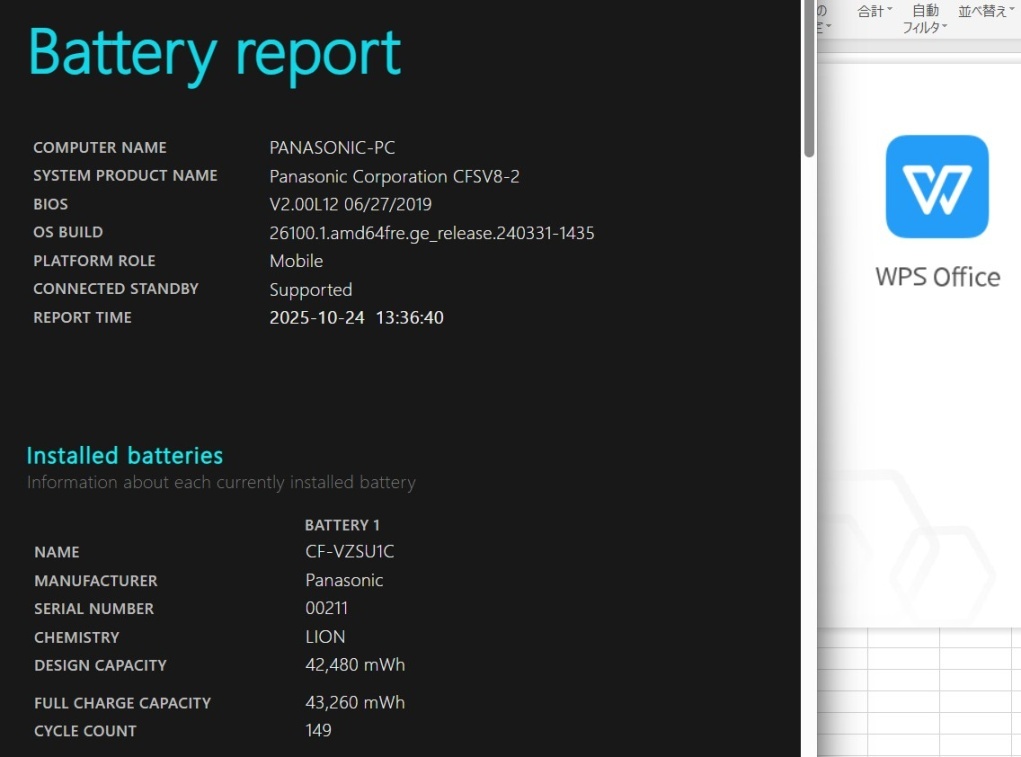The height and width of the screenshot is (757, 1021).
Task: Open the 自動フィルタ dropdown in ribbon
Action: (x=925, y=19)
